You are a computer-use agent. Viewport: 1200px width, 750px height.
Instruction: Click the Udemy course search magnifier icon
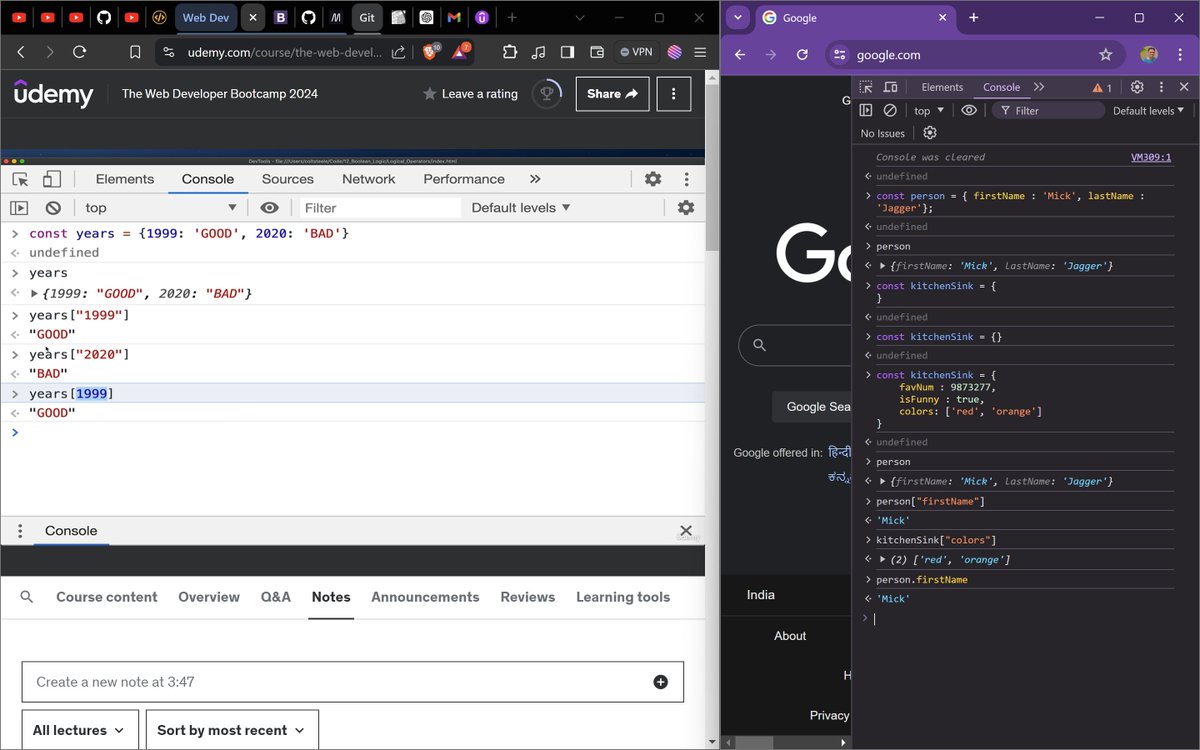[27, 597]
